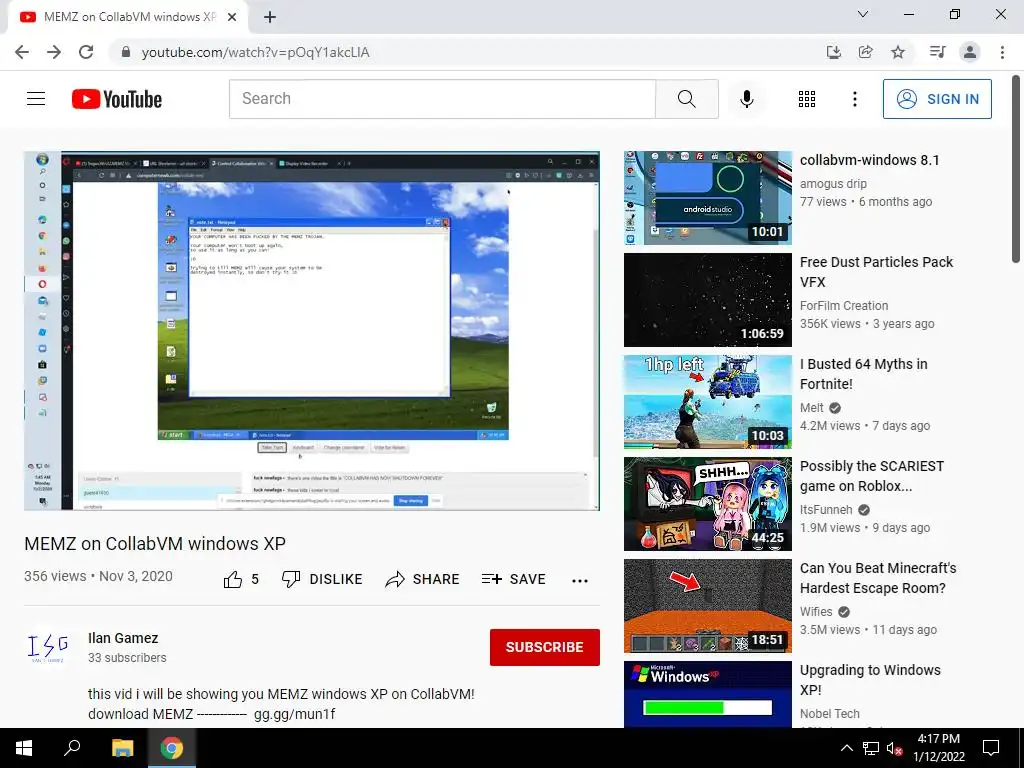Open Free Dust Particles Pack thumbnail
This screenshot has height=768, width=1024.
pos(707,300)
